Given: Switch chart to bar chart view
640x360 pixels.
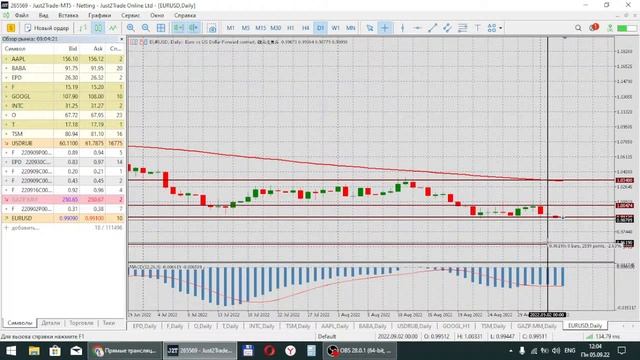Looking at the screenshot, I should pos(83,28).
